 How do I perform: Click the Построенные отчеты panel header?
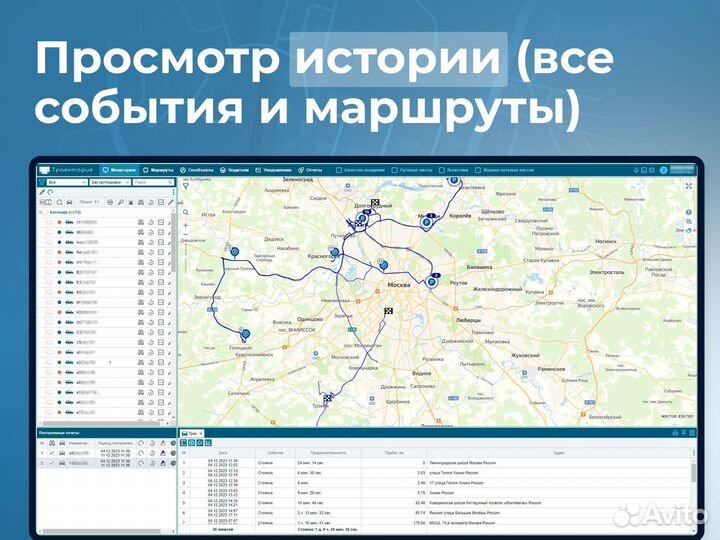(x=106, y=433)
